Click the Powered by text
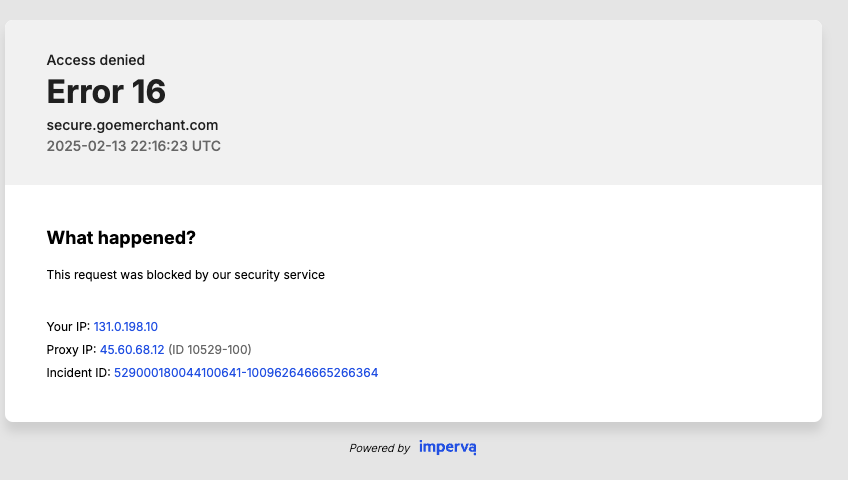The width and height of the screenshot is (848, 480). 380,448
